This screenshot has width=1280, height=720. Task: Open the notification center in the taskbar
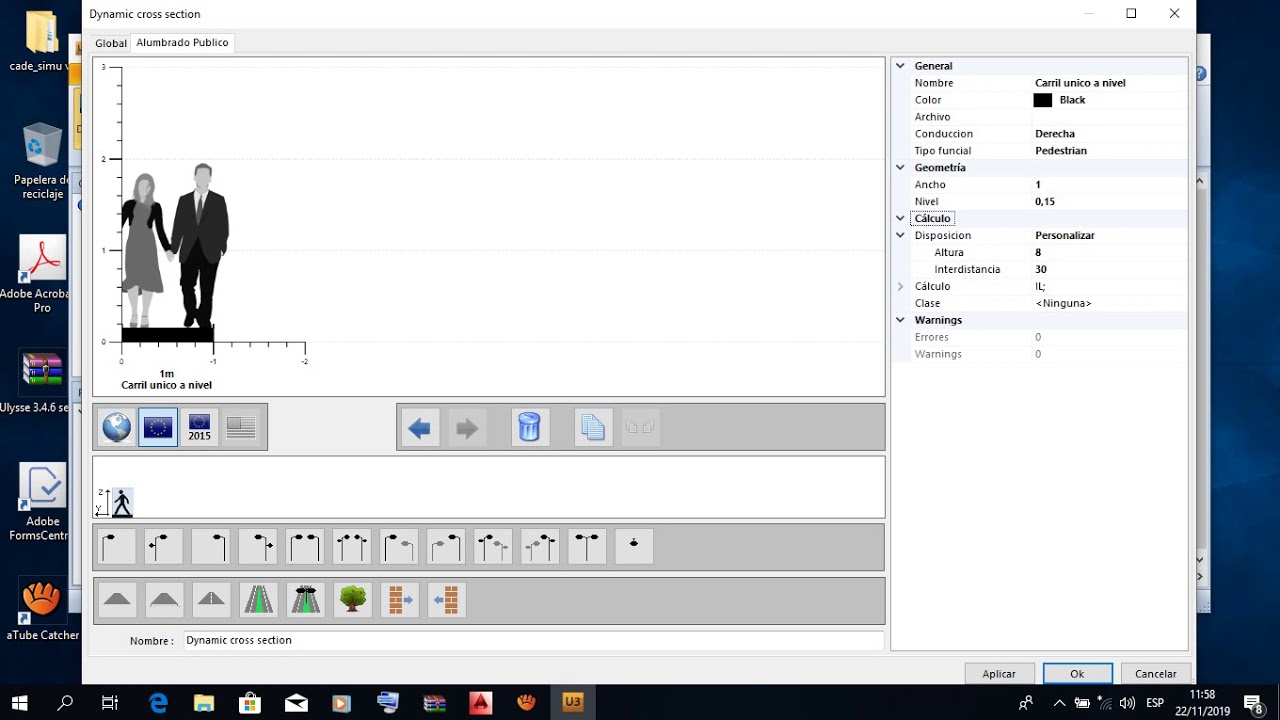tap(1254, 703)
